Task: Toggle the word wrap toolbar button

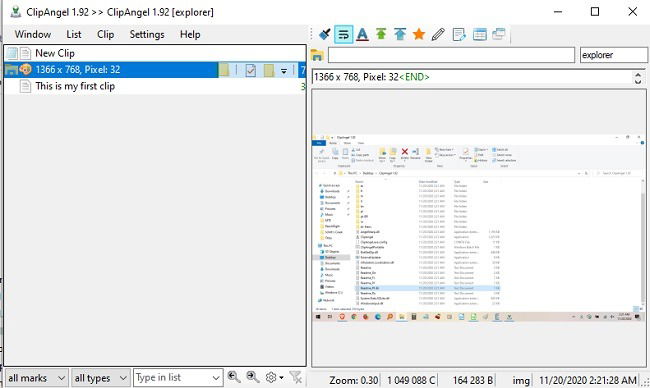Action: 343,34
